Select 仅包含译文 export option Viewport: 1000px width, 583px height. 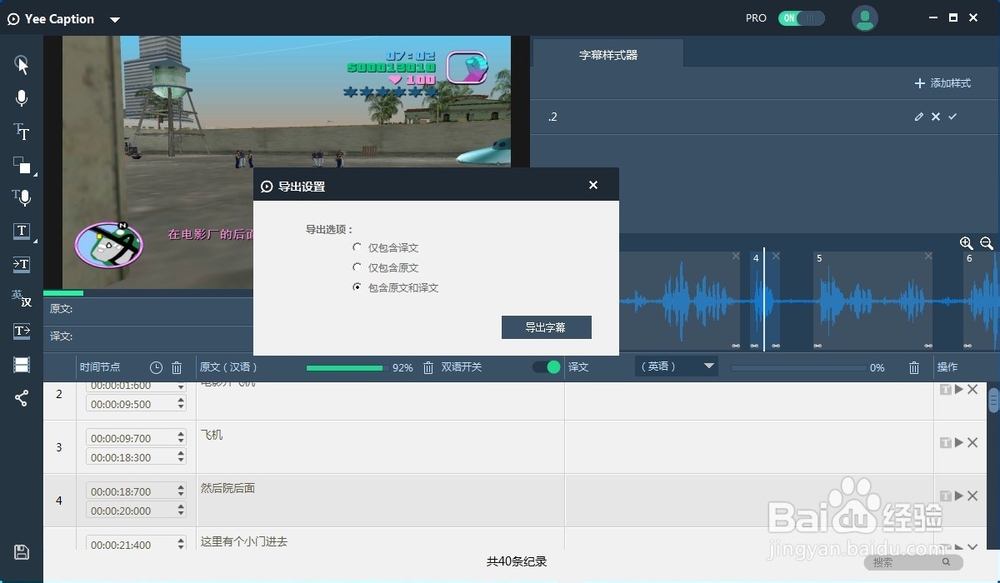(x=357, y=247)
